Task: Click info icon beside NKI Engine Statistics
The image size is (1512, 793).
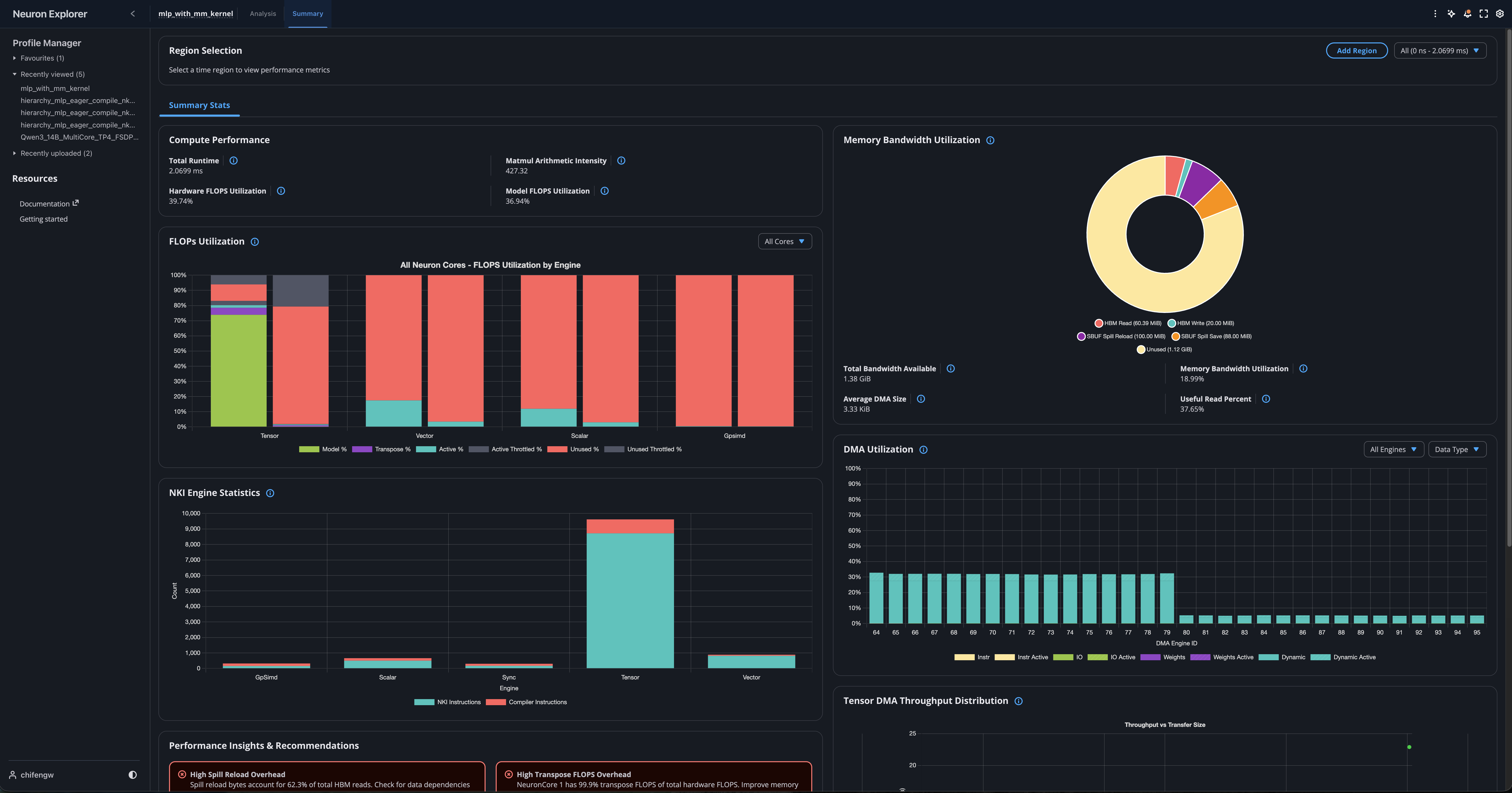Action: coord(270,493)
